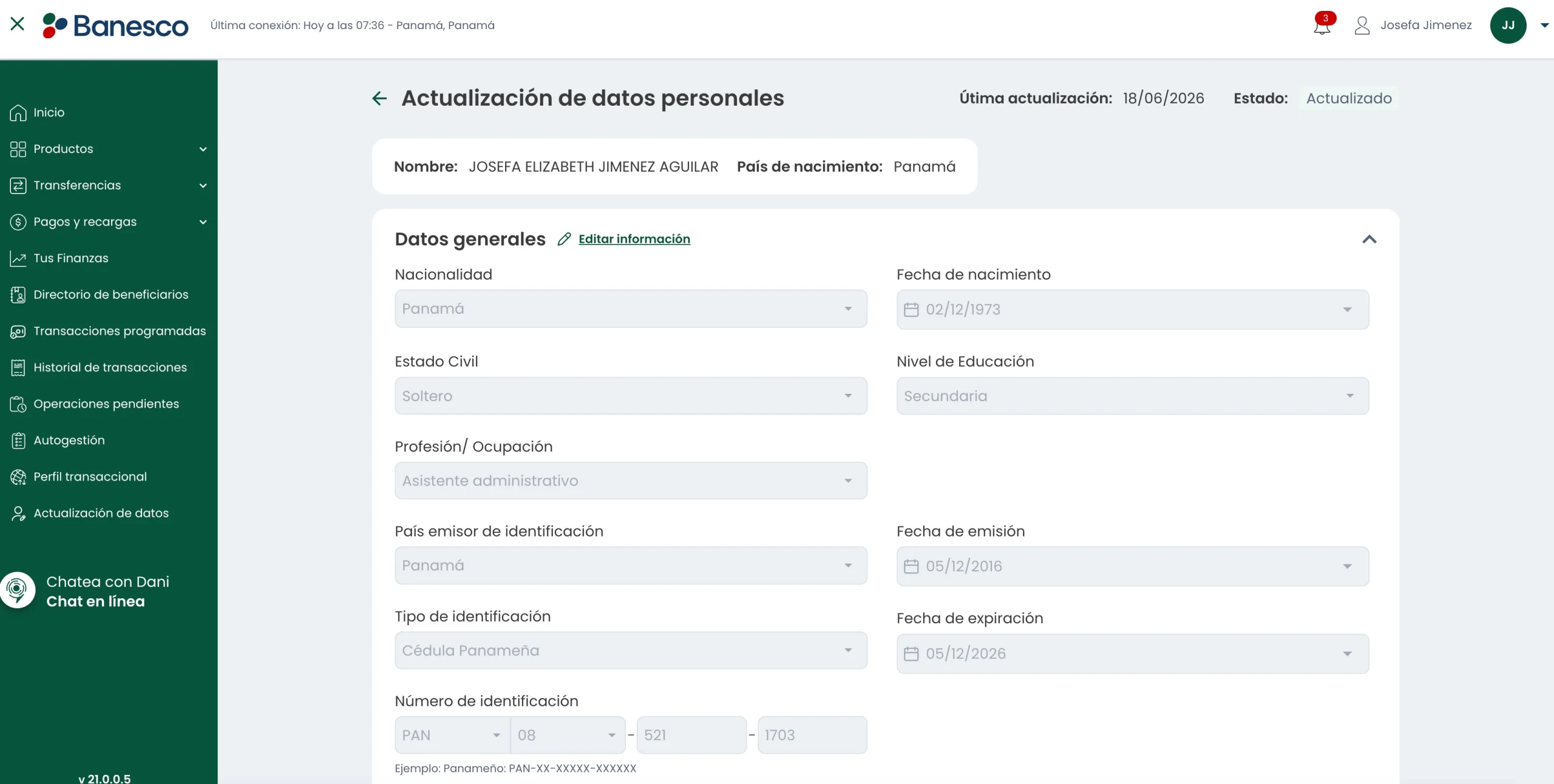Viewport: 1554px width, 784px height.
Task: Click the Fecha de emisión calendar icon
Action: point(911,566)
